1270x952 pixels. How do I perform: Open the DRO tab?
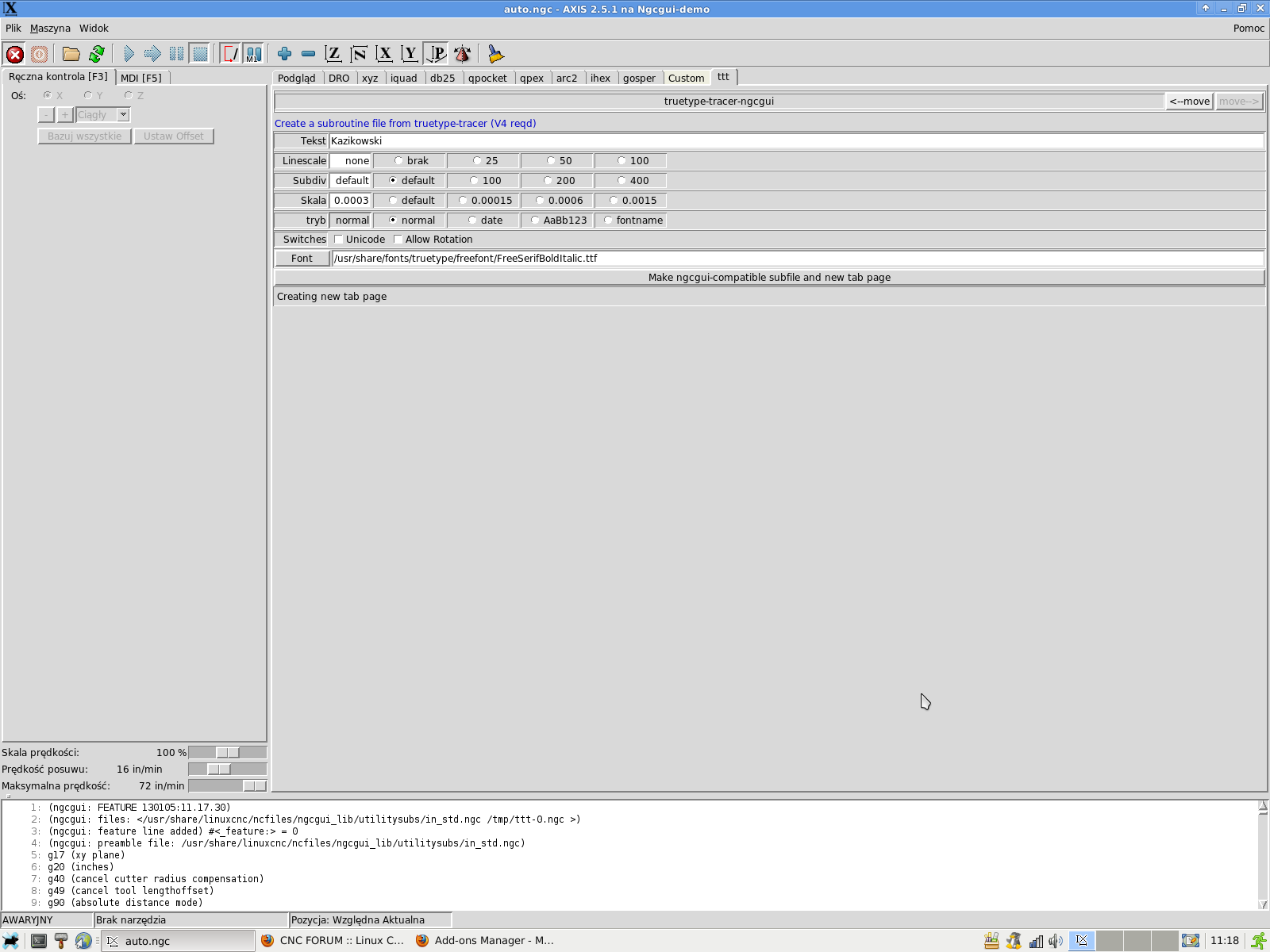339,78
